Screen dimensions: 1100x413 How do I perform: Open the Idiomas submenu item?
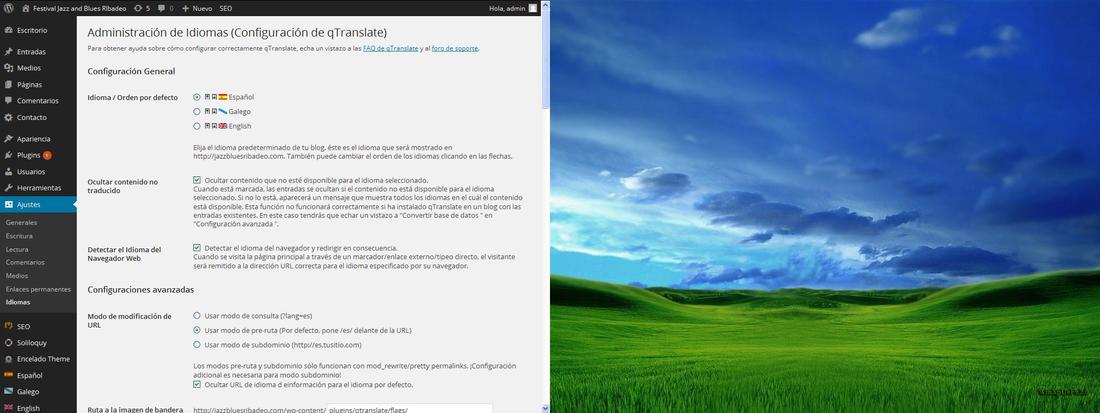coord(18,302)
